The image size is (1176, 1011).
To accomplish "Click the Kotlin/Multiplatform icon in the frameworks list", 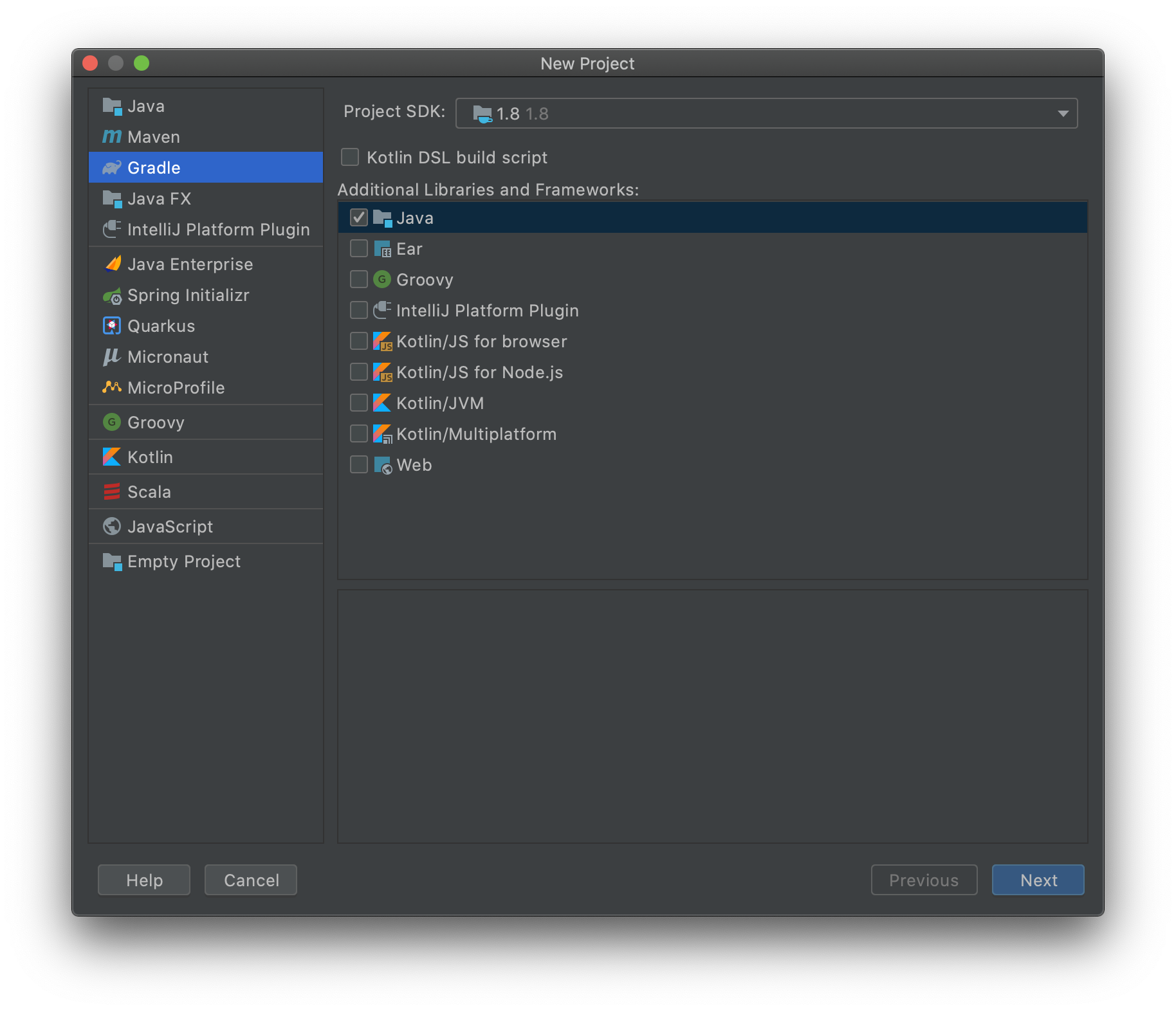I will coord(383,434).
